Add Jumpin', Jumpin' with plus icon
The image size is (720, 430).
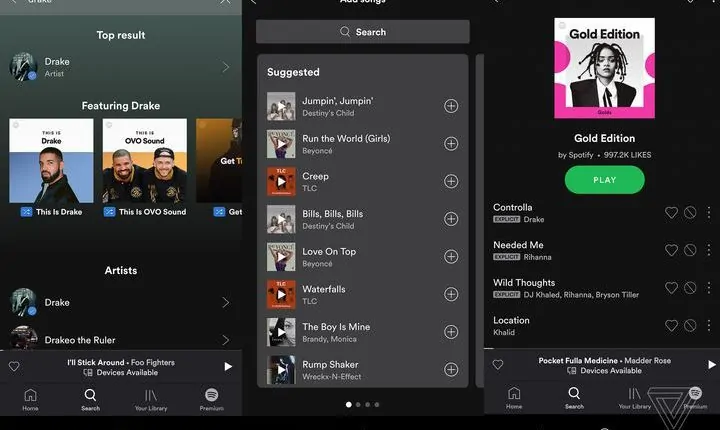click(x=450, y=106)
